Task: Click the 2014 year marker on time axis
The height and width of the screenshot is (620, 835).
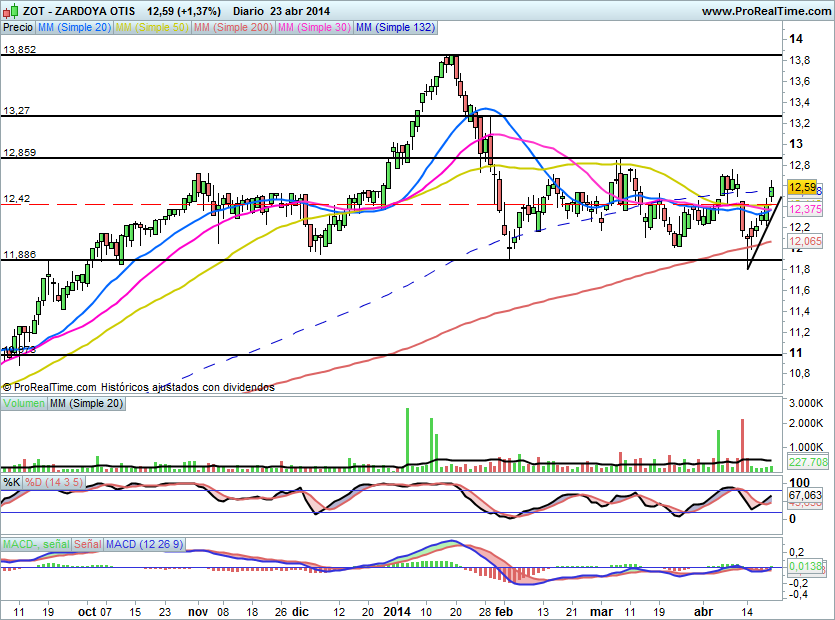Action: coord(397,611)
